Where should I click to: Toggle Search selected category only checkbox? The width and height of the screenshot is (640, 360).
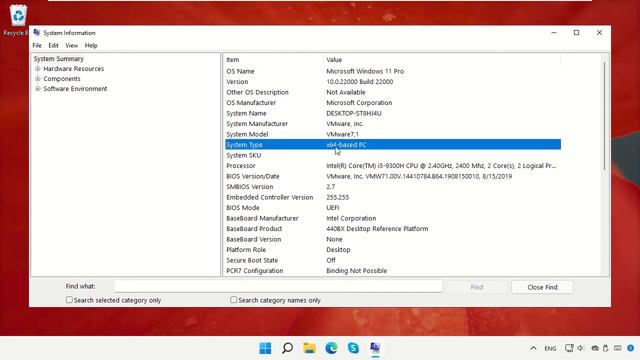point(69,300)
